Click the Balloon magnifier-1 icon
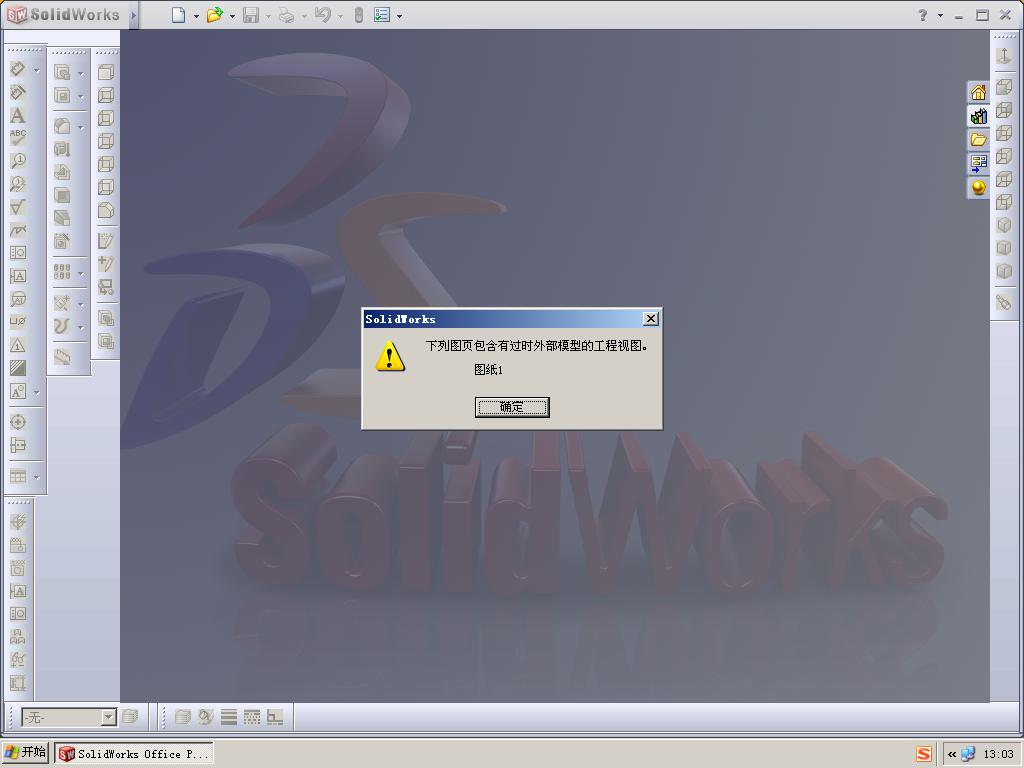 click(x=18, y=161)
